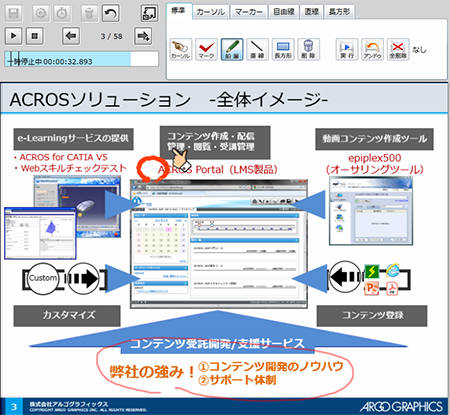The height and width of the screenshot is (415, 450).
Task: Click the ACROS Portal browser screenshot
Action: pyautogui.click(x=219, y=243)
